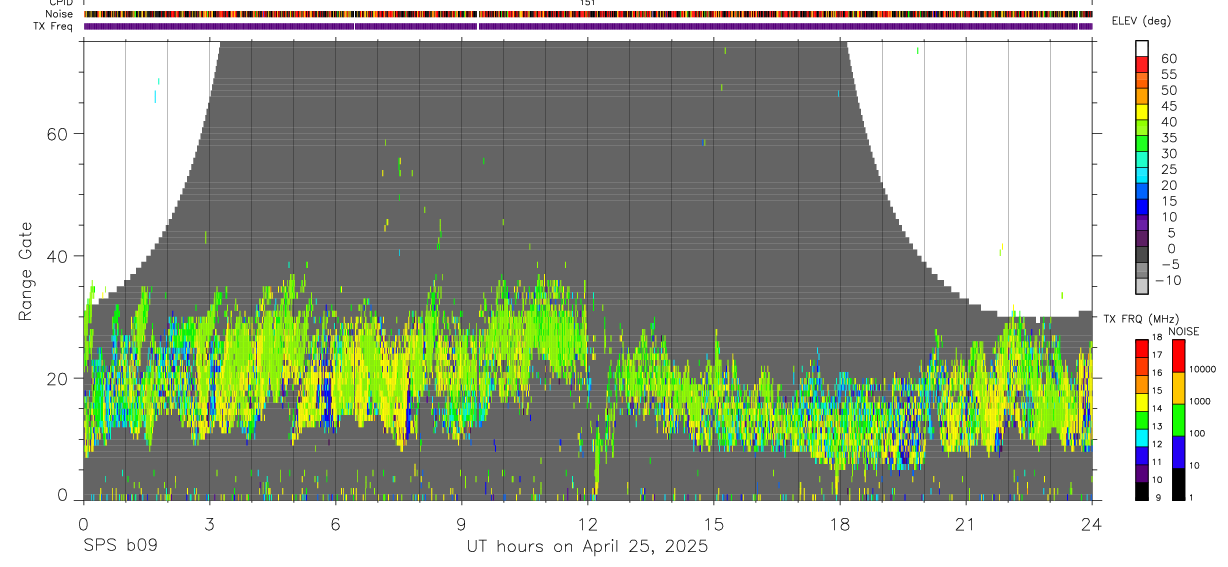Click the red 10000 noise scale block
This screenshot has height=567, width=1228.
(x=1177, y=356)
